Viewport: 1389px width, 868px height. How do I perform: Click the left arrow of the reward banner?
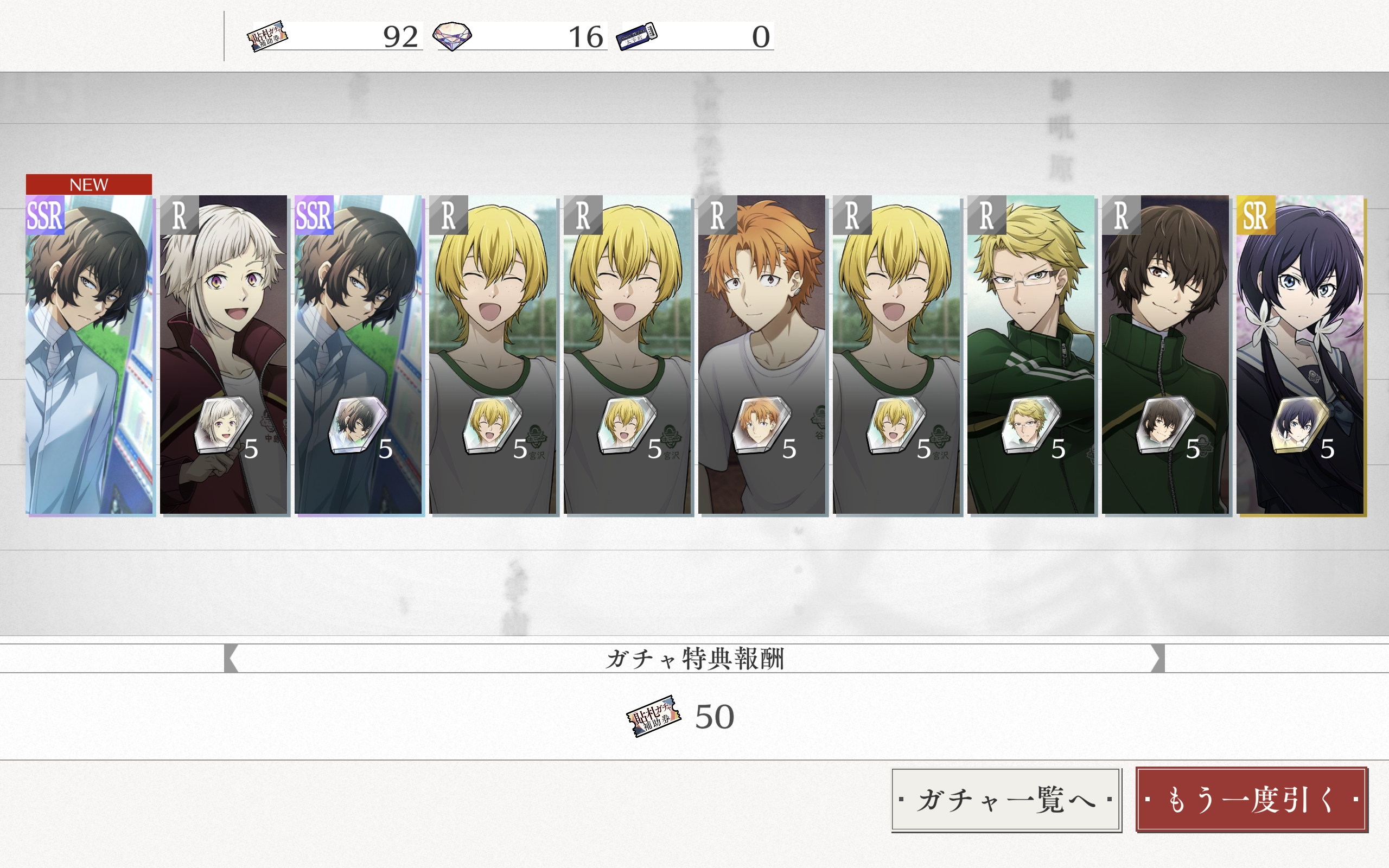click(231, 658)
